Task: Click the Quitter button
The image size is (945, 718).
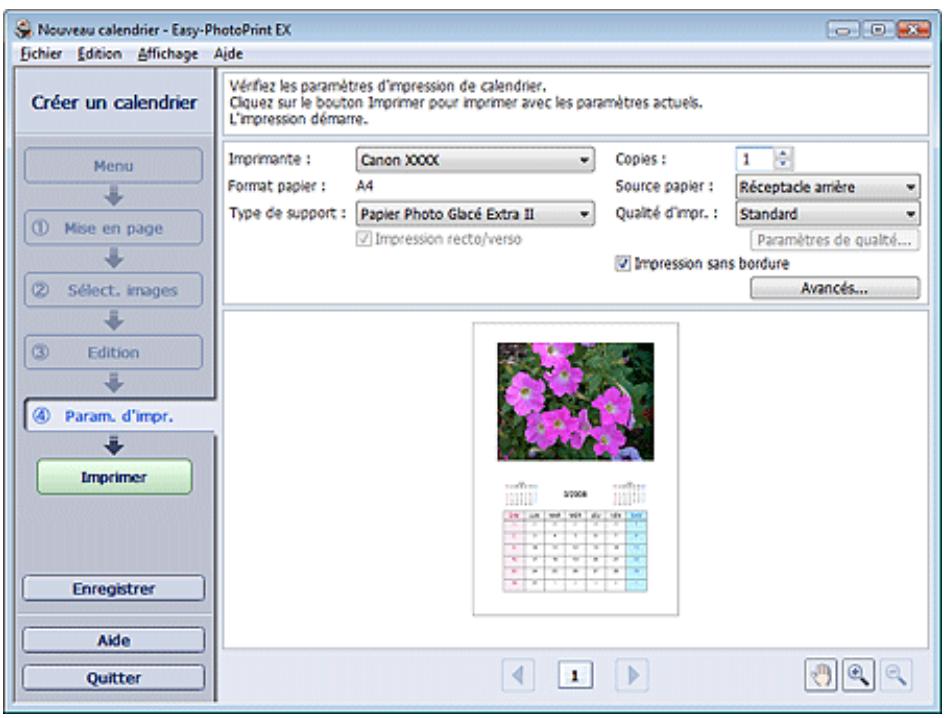Action: pyautogui.click(x=113, y=678)
